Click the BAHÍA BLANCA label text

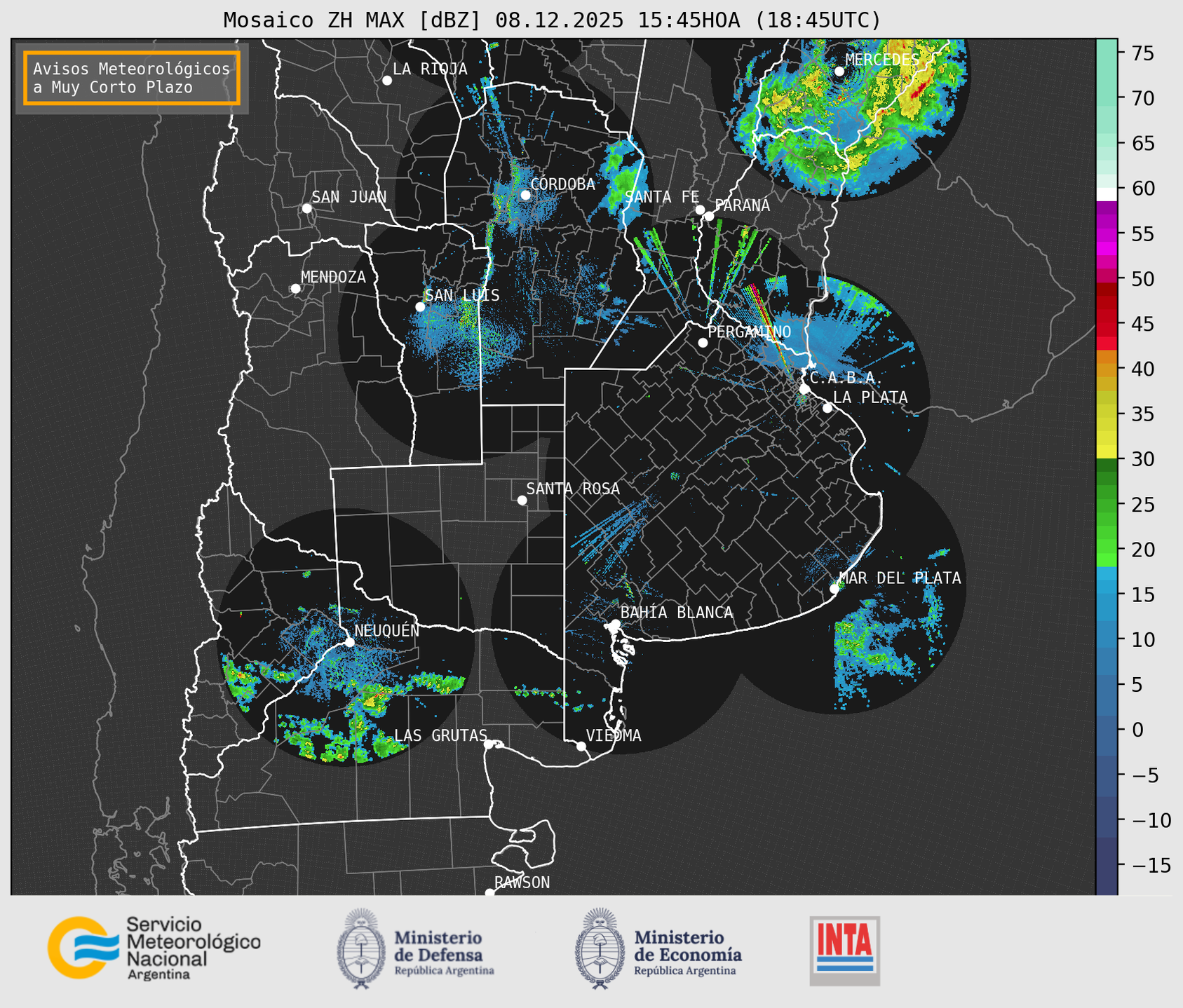tap(677, 613)
